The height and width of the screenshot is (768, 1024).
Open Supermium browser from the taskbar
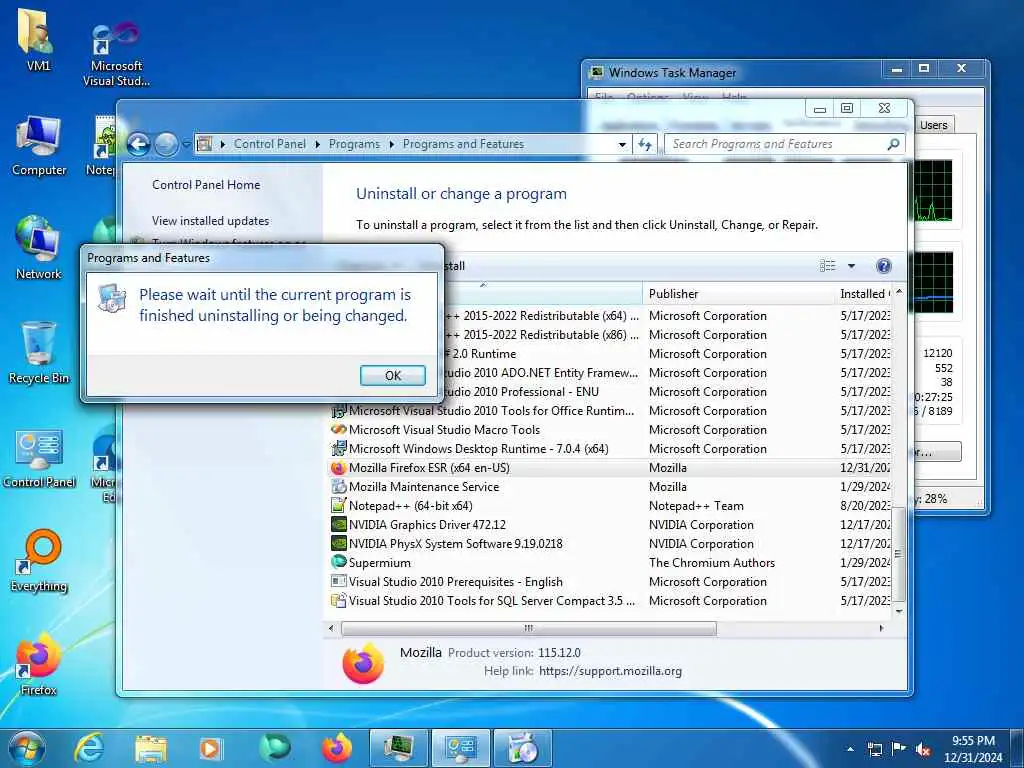pyautogui.click(x=274, y=748)
